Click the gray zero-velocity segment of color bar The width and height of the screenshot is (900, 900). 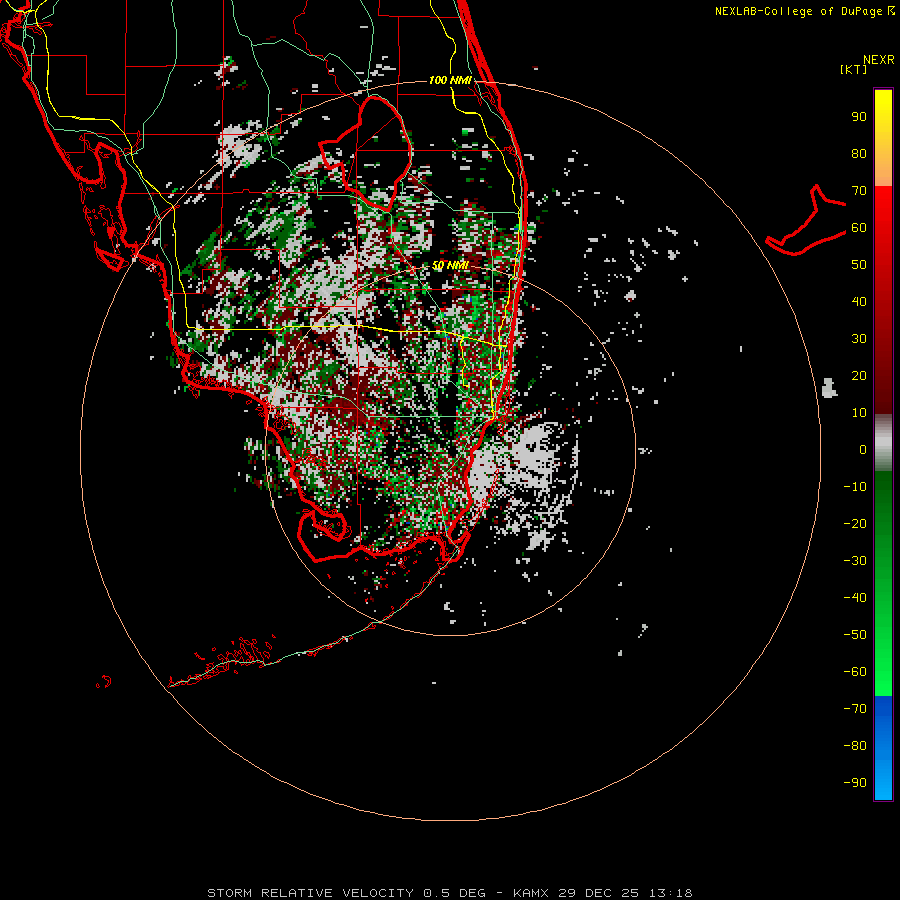click(883, 443)
